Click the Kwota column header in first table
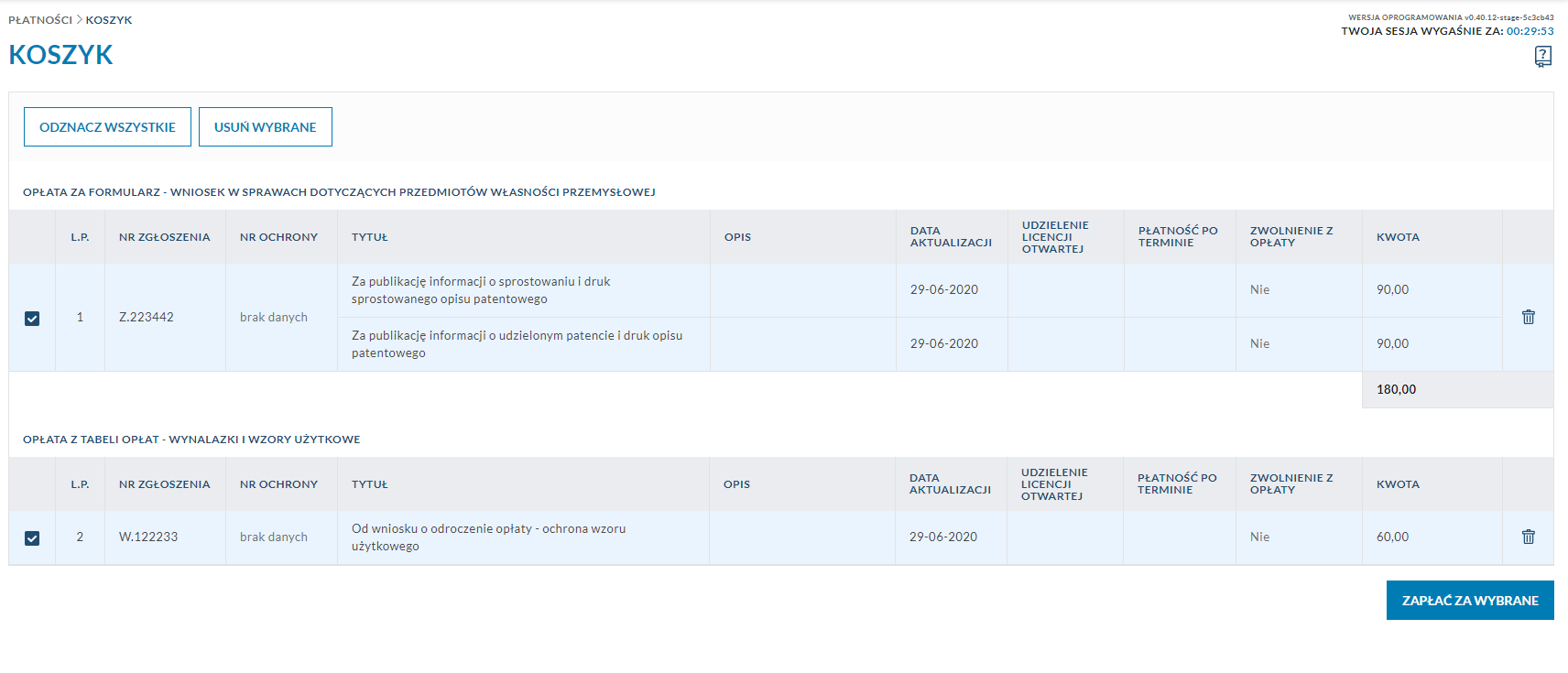Viewport: 1568px width, 673px height. (1398, 237)
